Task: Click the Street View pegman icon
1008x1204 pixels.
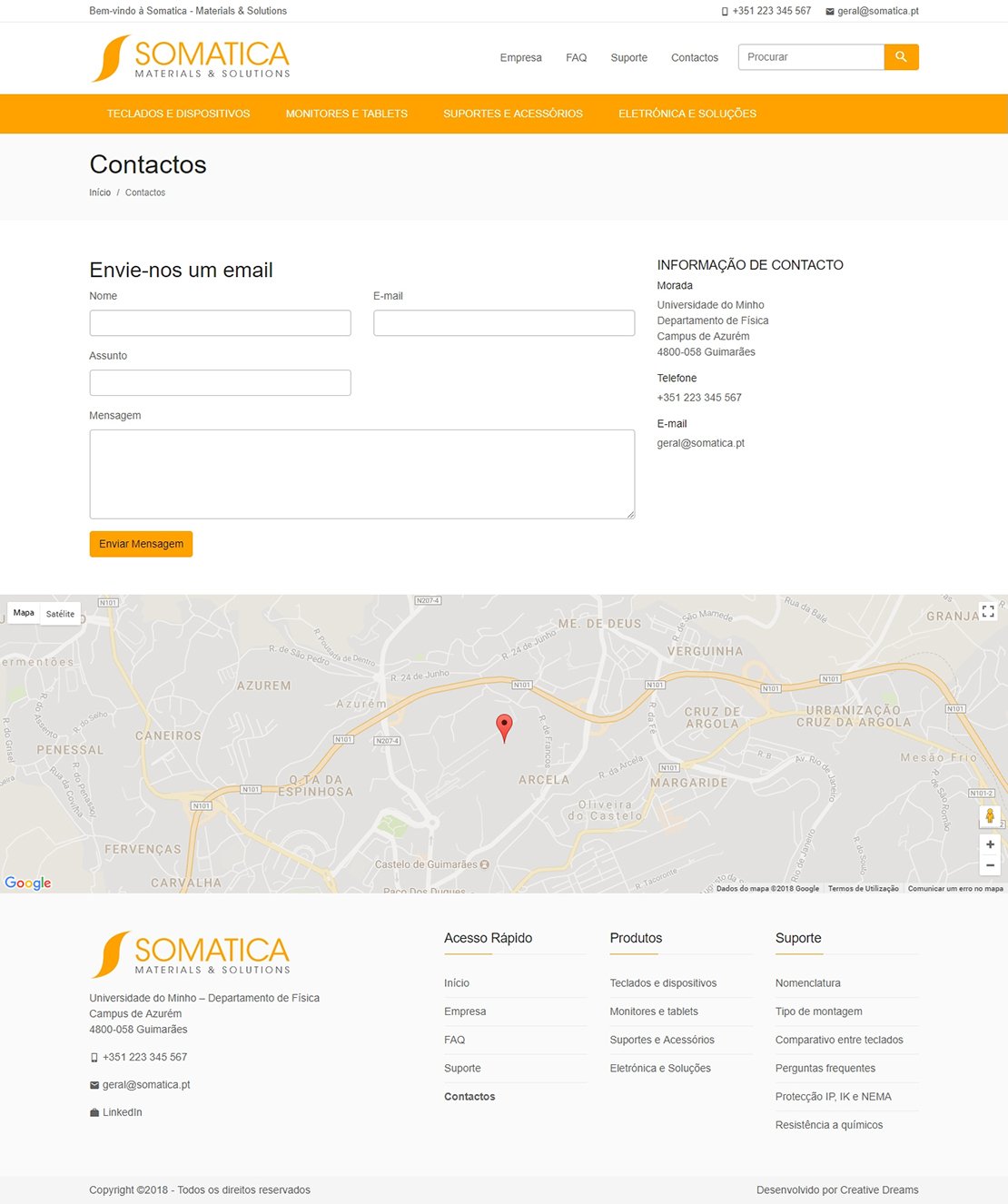Action: point(990,816)
